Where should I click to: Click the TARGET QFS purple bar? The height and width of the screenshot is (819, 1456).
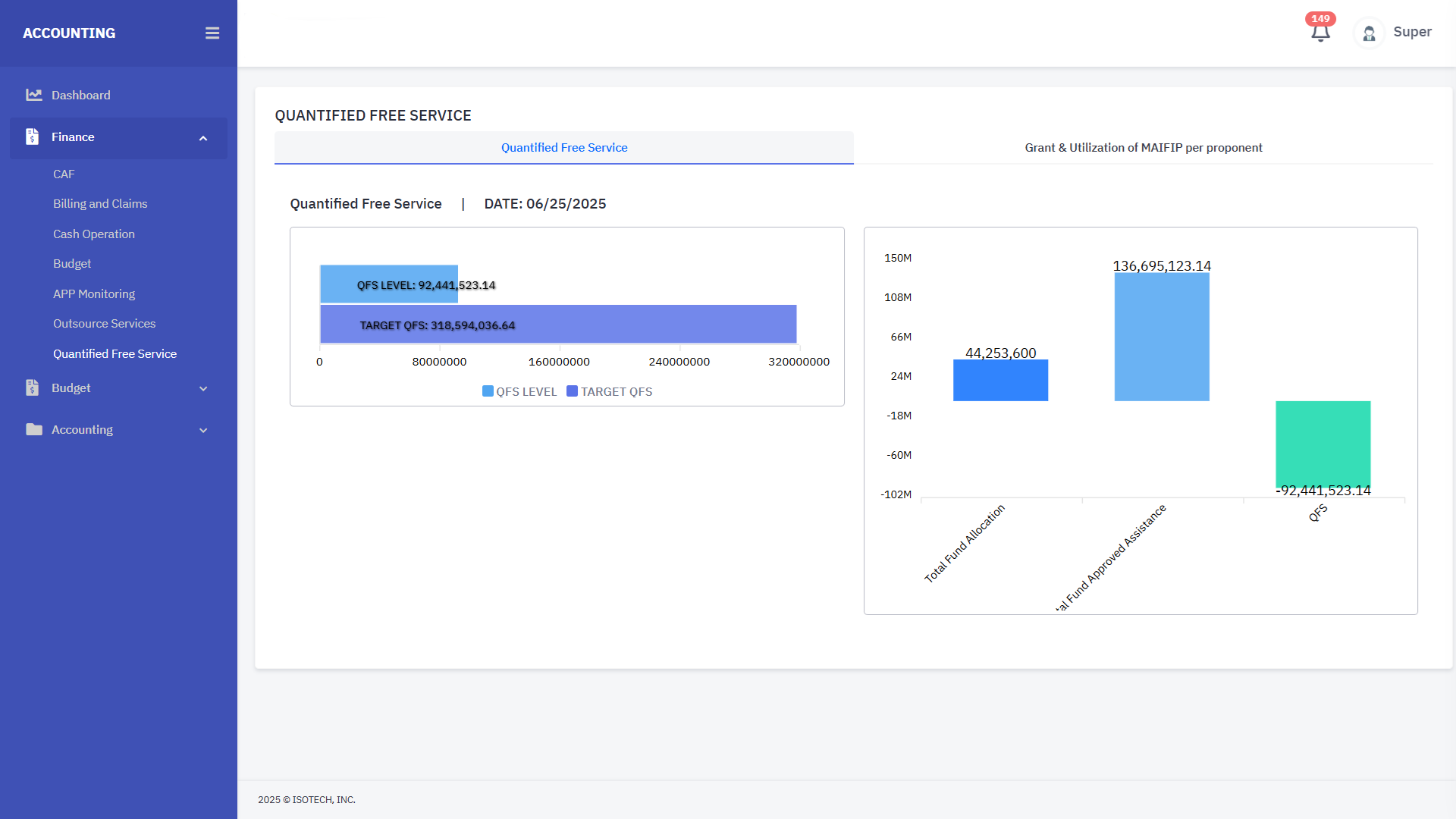tap(652, 325)
